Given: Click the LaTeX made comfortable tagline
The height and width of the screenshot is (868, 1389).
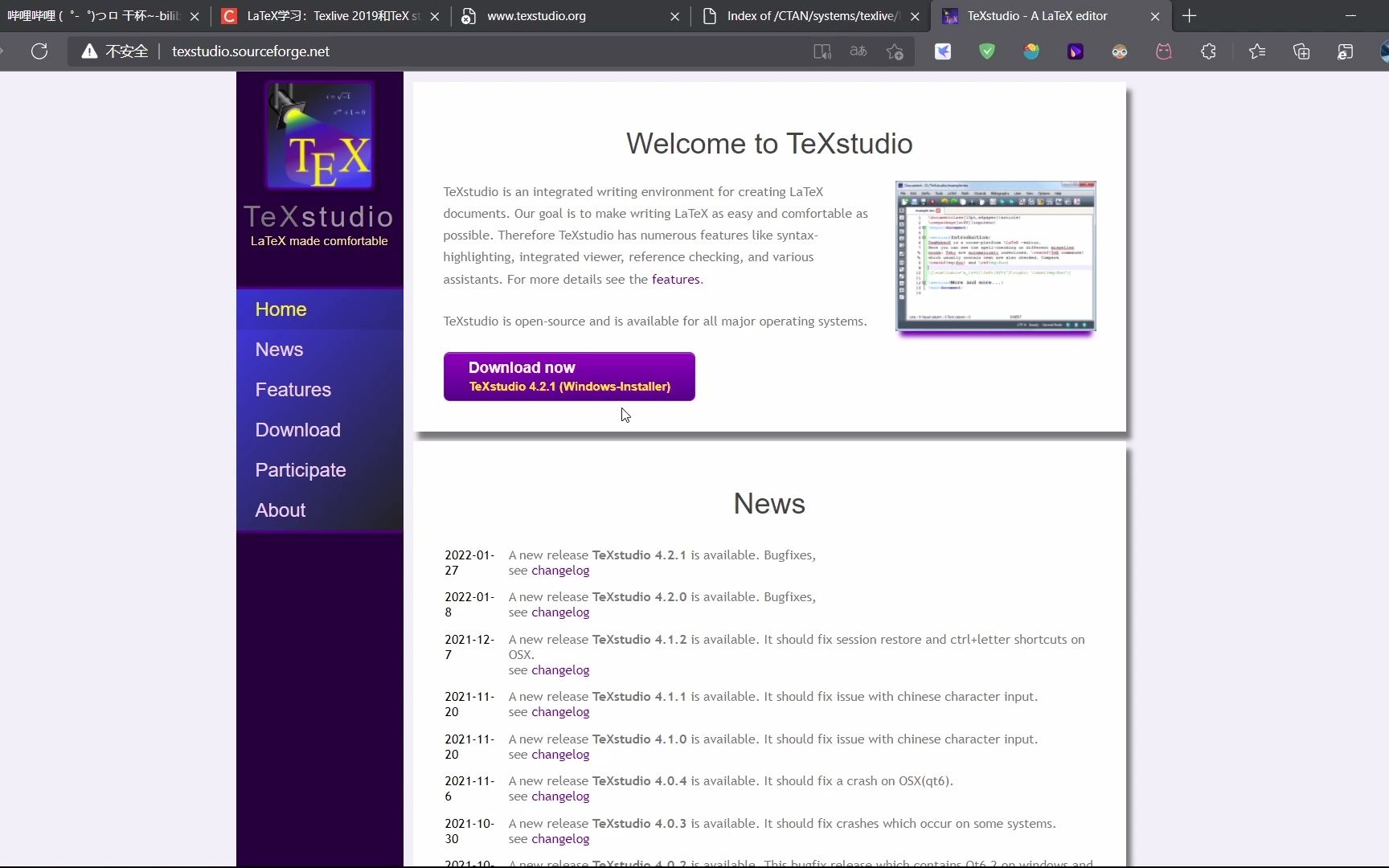Looking at the screenshot, I should coord(319,241).
